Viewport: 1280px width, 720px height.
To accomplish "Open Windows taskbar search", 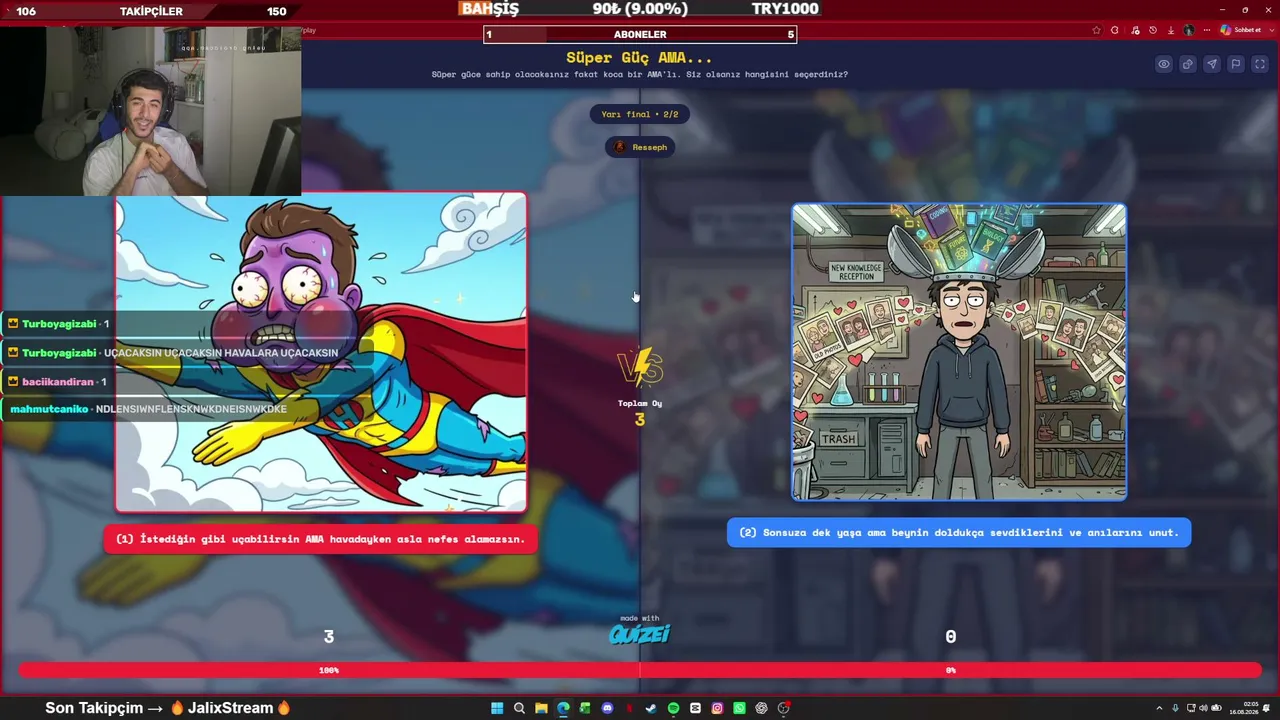I will point(519,708).
